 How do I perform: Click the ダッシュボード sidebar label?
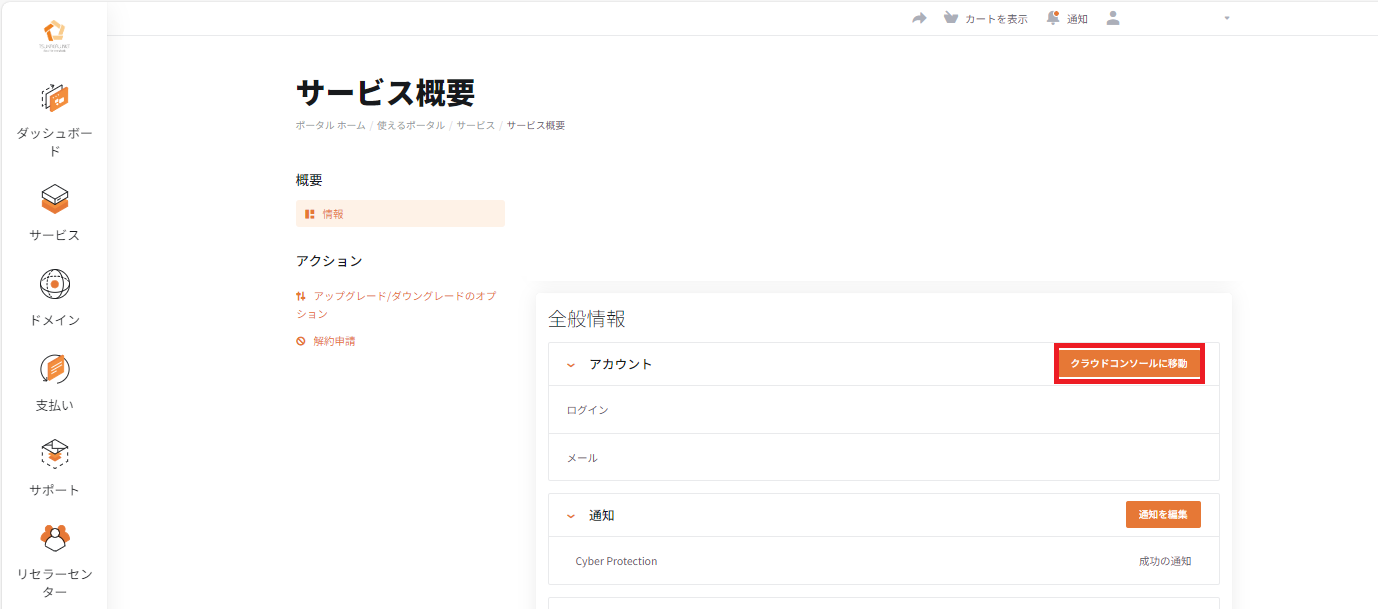coord(54,142)
